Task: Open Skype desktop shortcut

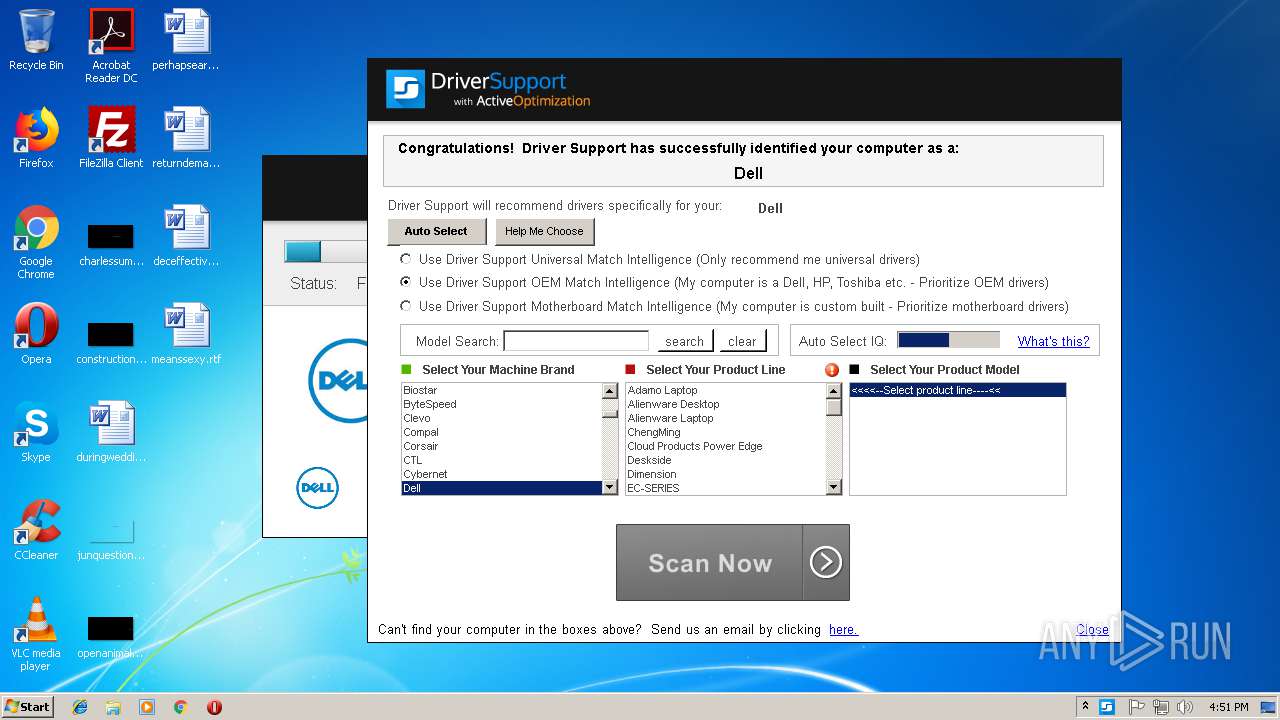Action: 36,431
